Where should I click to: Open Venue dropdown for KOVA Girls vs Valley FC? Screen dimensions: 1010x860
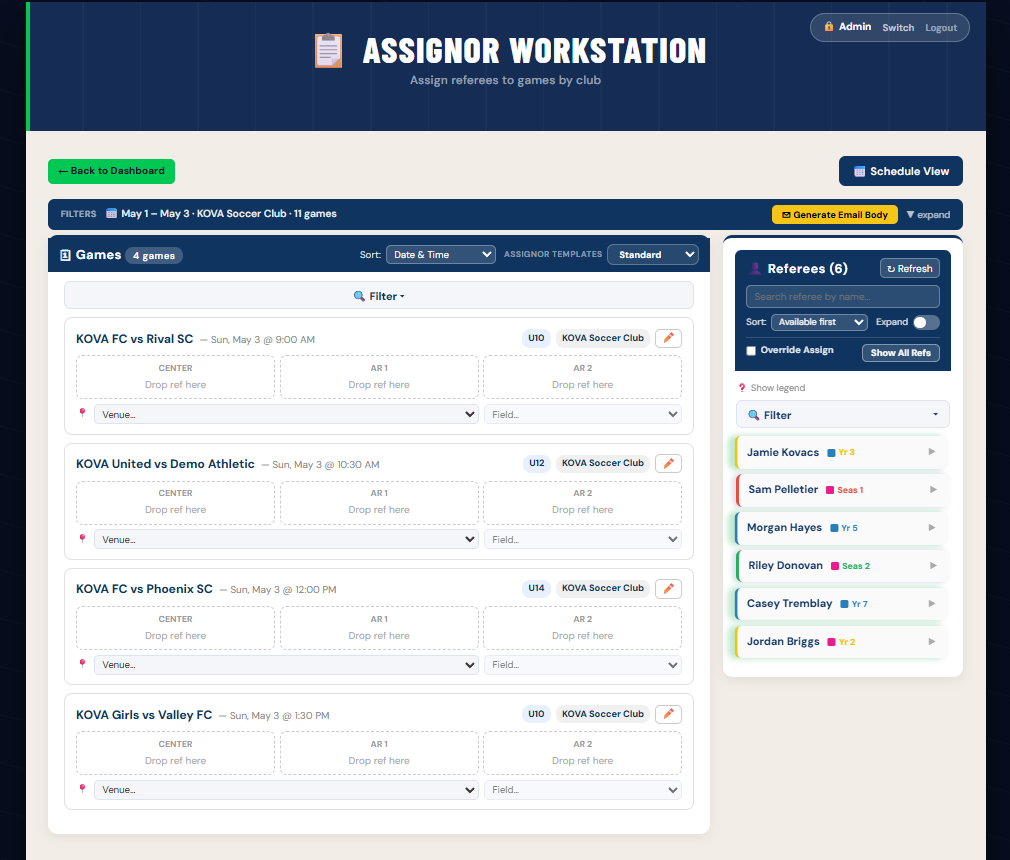pyautogui.click(x=286, y=790)
